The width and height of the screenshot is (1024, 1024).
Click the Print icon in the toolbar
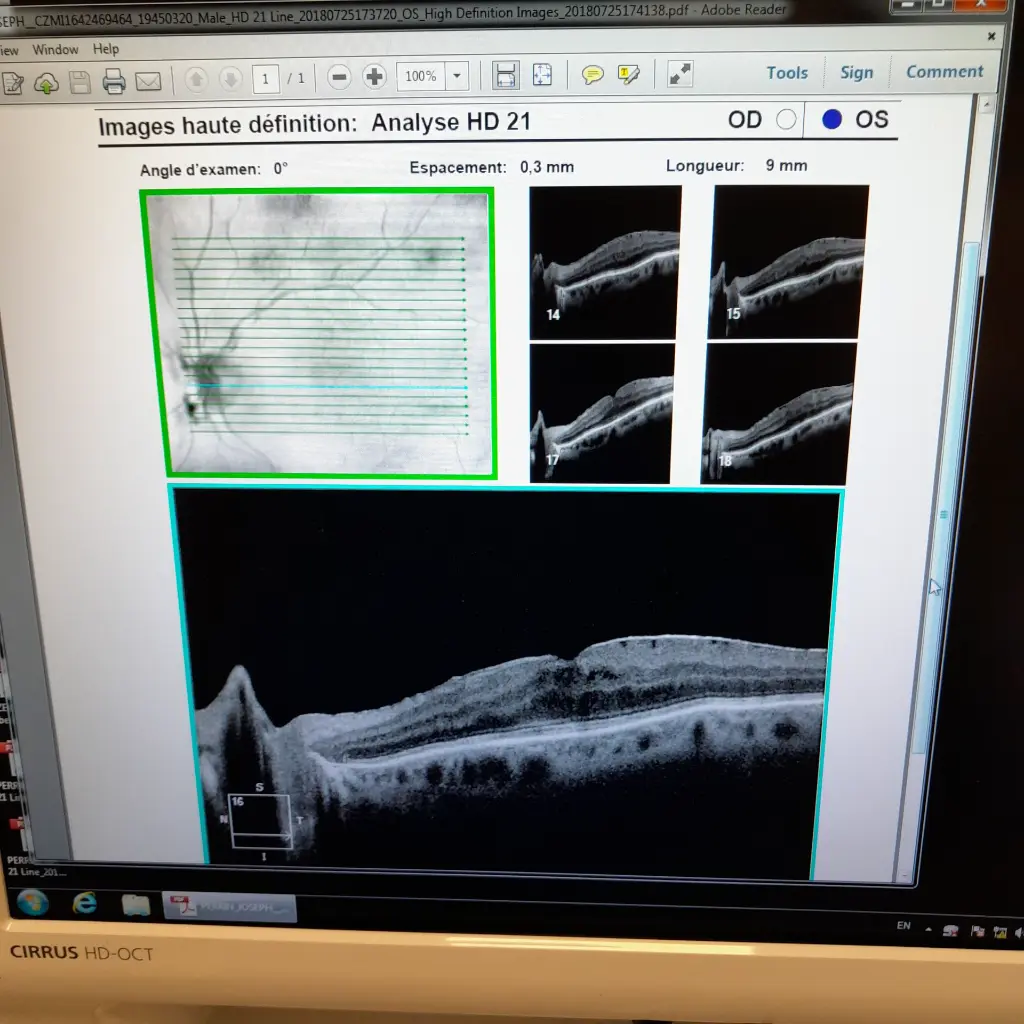(114, 81)
